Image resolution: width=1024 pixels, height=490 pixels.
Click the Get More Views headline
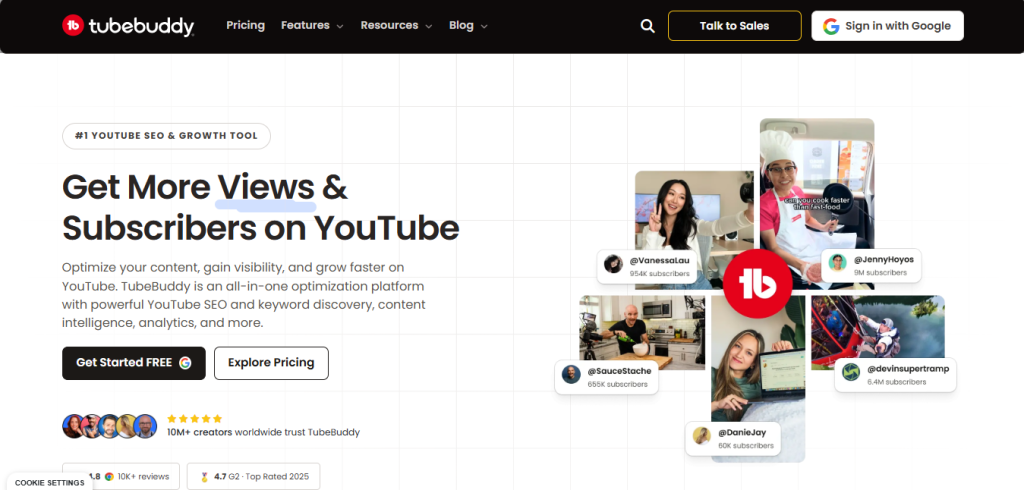point(261,208)
